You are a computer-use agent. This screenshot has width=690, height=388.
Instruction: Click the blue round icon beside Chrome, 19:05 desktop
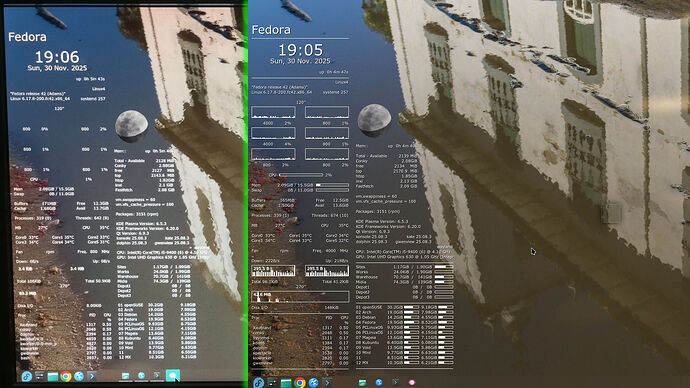313,382
